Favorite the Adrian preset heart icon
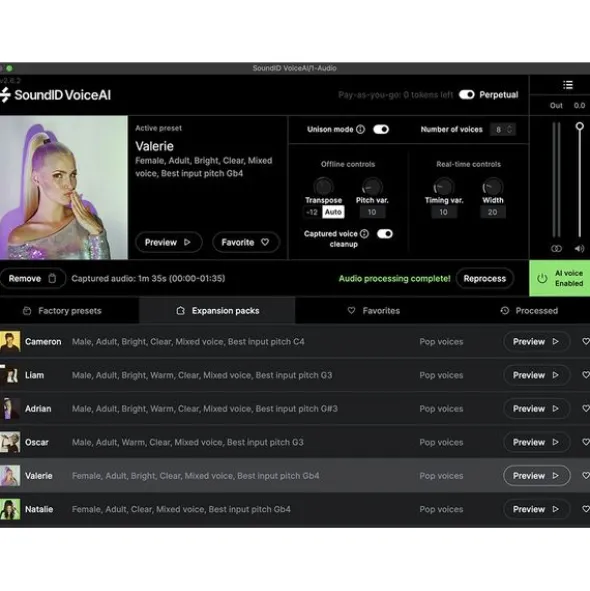 coord(585,409)
